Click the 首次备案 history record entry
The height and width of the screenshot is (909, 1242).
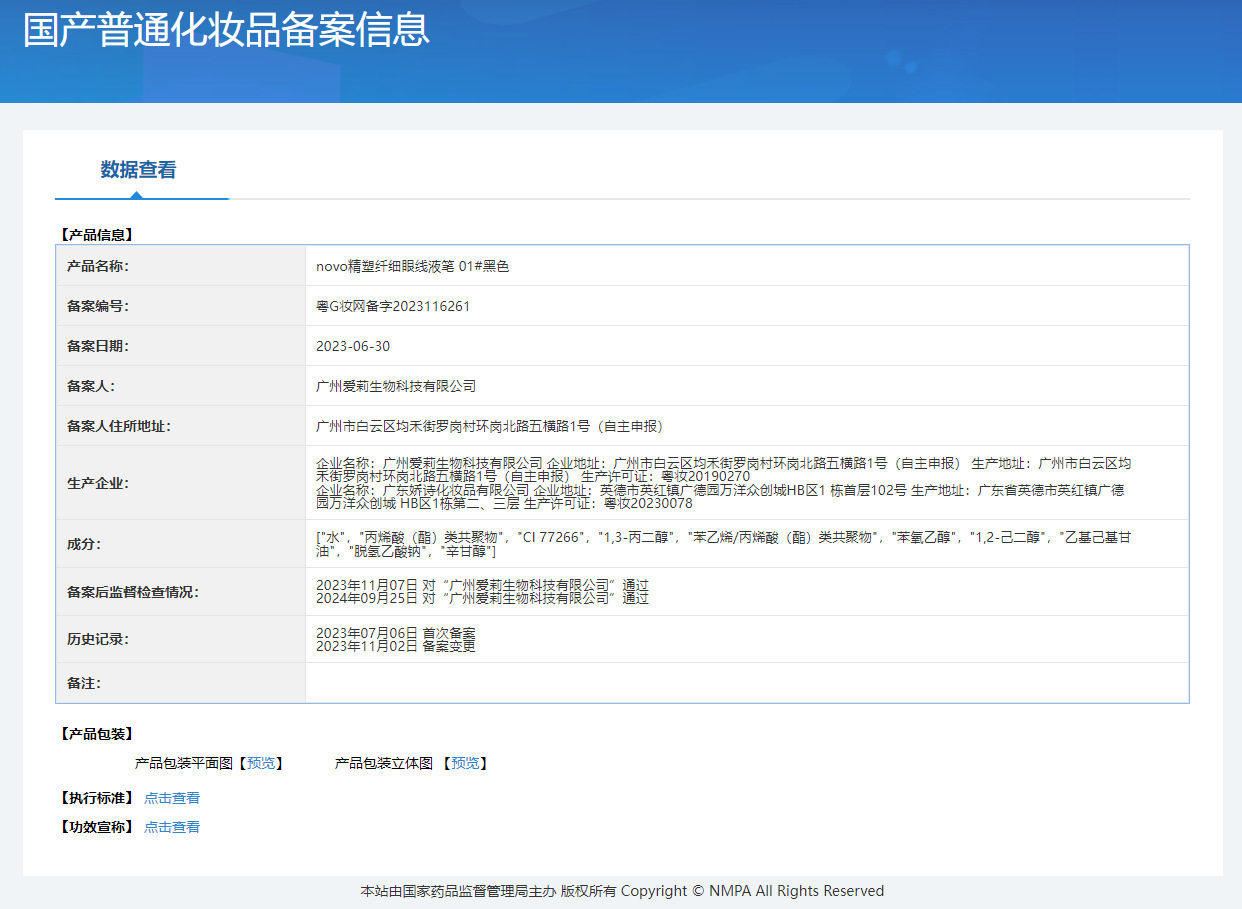coord(396,633)
